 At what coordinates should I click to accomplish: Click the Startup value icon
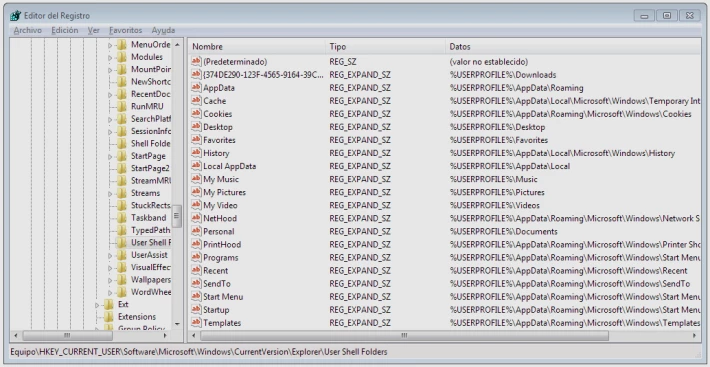196,310
